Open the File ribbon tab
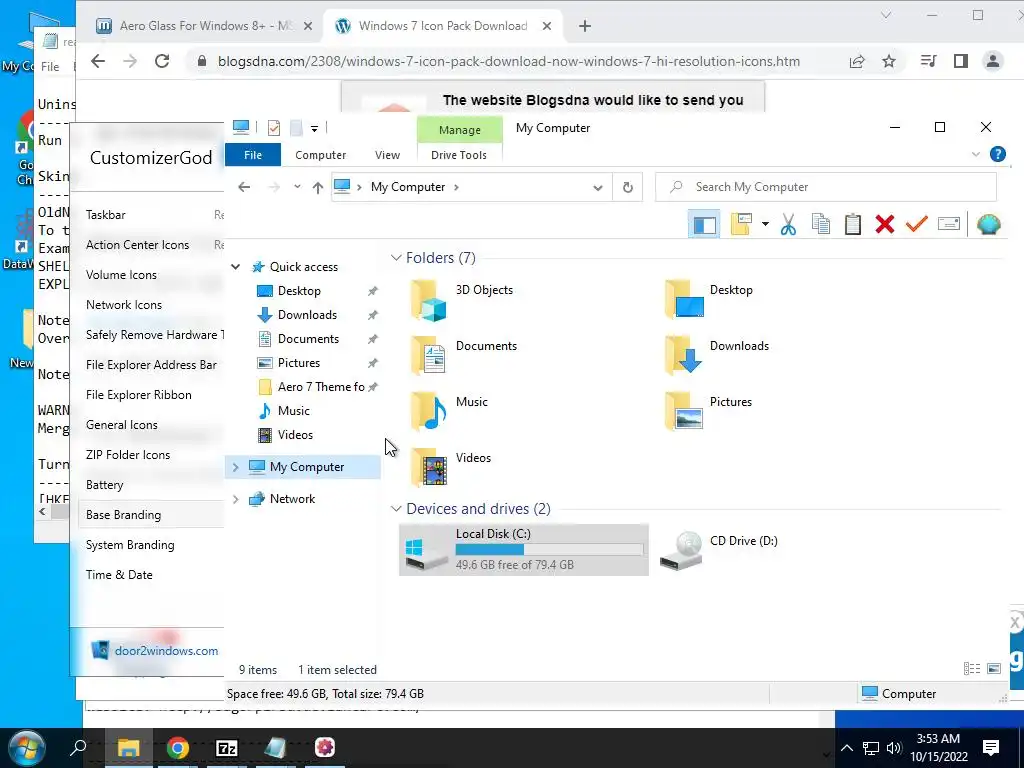1024x768 pixels. (x=253, y=155)
